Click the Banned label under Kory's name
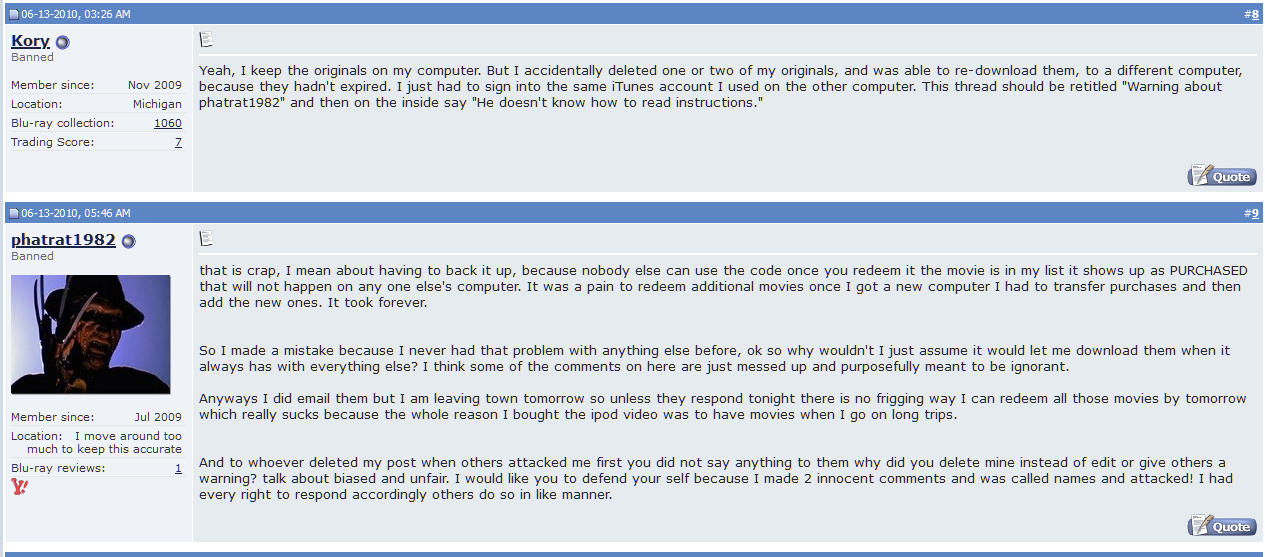 coord(32,57)
